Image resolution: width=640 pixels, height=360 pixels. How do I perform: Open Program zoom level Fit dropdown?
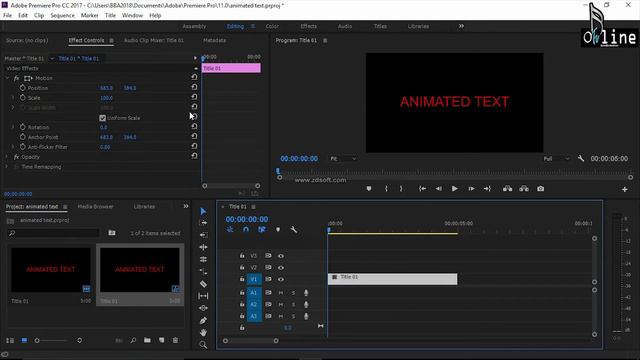343,158
